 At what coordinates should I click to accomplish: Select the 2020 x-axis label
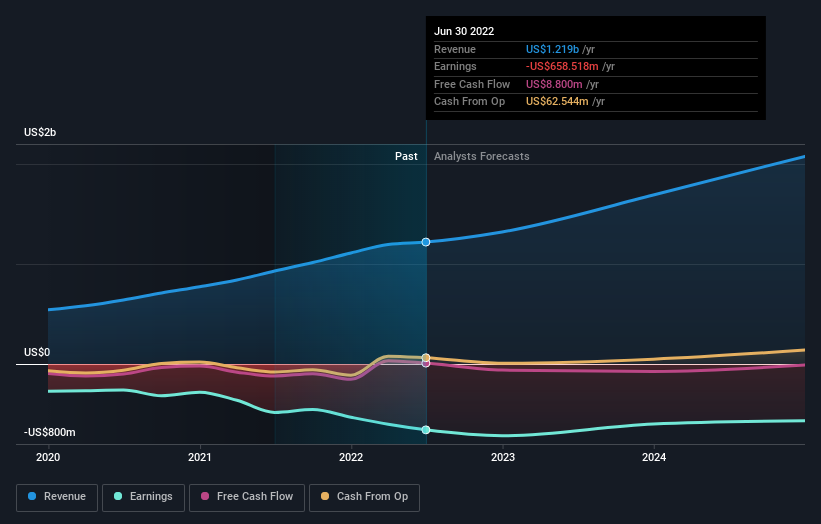48,457
